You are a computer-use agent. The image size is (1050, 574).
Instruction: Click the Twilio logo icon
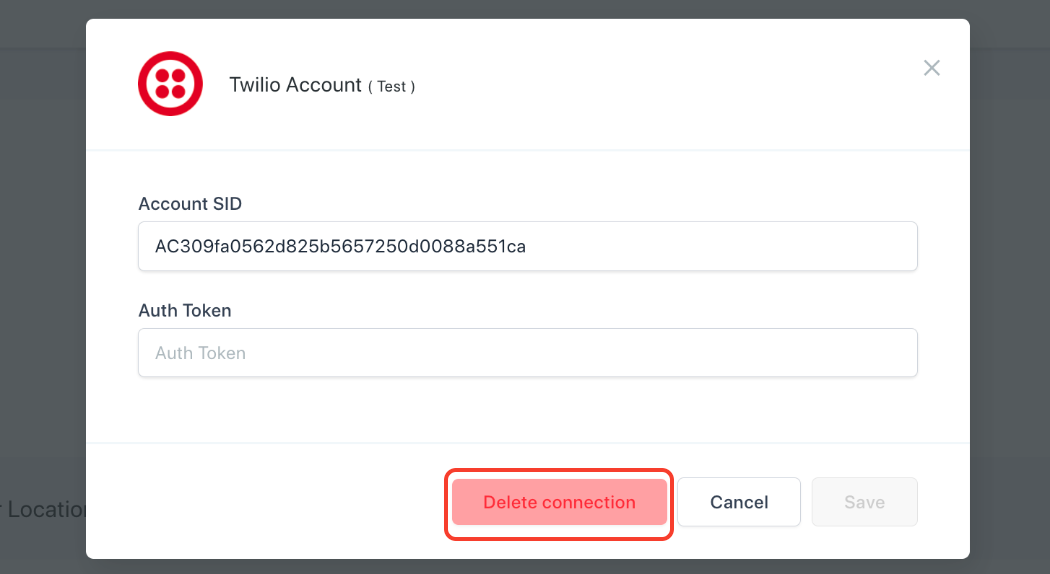coord(170,84)
